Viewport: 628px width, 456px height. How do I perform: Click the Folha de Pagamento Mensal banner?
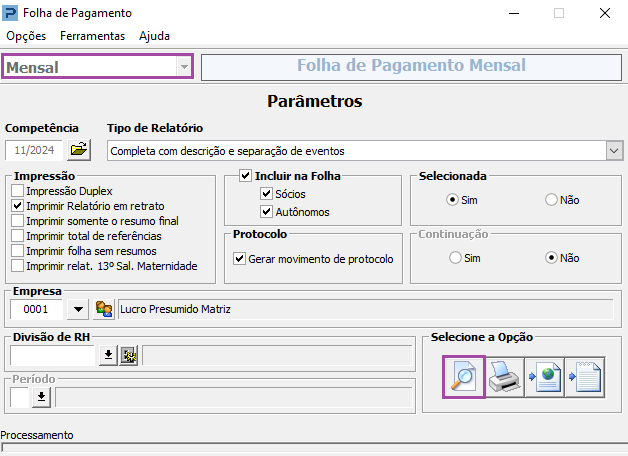click(x=411, y=67)
